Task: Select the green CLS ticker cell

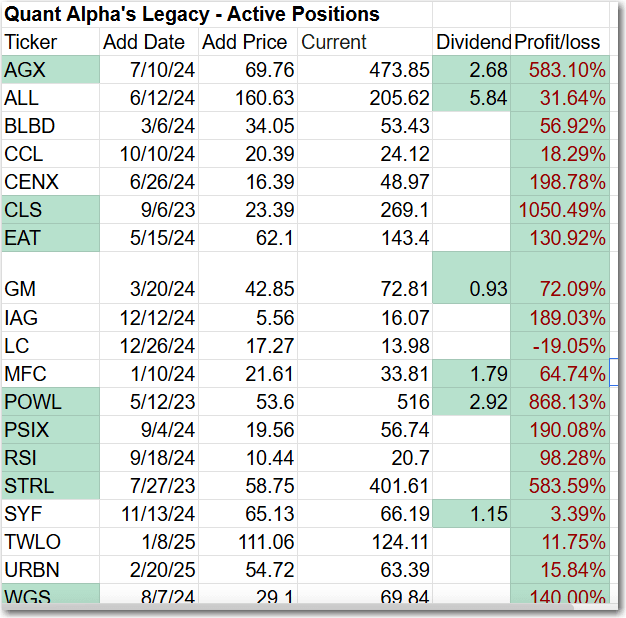Action: pos(50,210)
